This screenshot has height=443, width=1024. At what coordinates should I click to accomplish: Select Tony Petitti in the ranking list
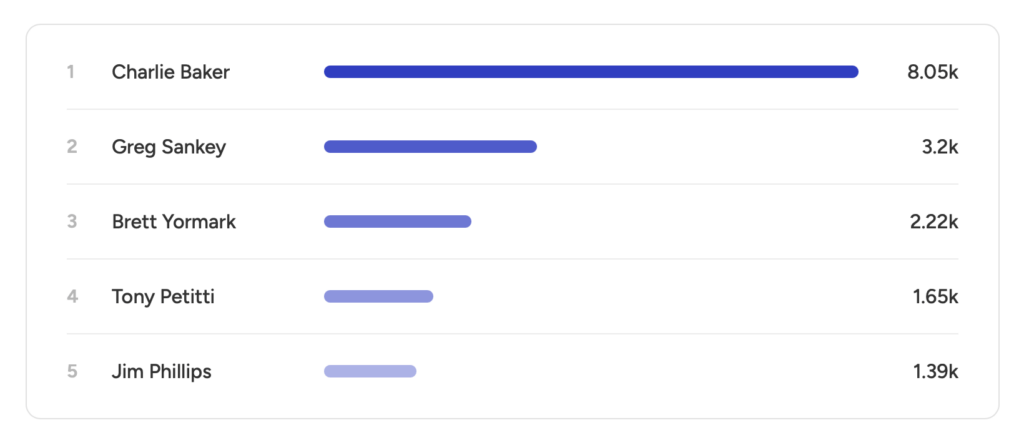click(163, 297)
